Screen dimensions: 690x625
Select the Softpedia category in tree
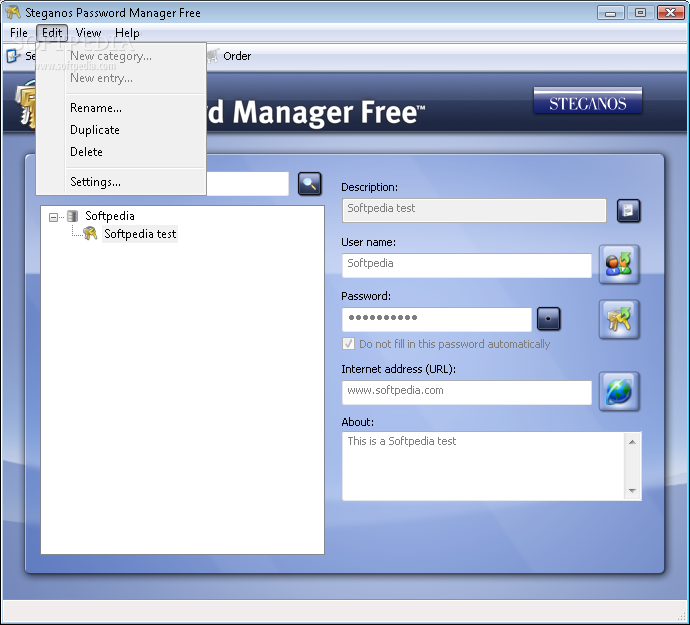click(x=110, y=216)
